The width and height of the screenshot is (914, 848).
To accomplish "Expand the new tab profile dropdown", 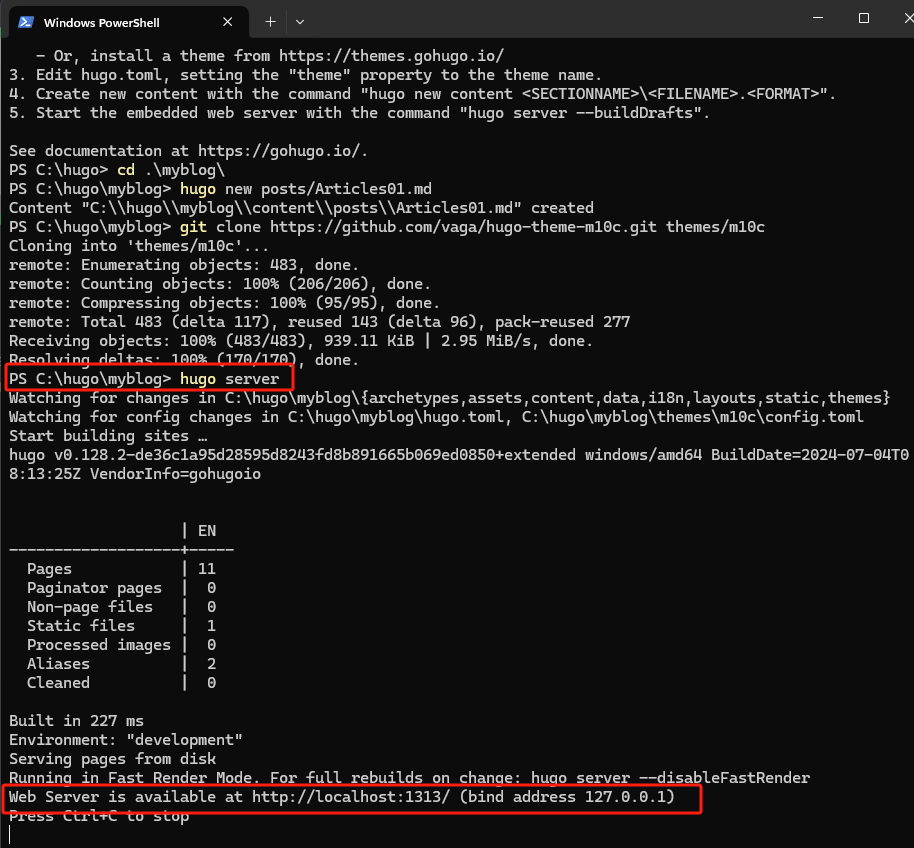I will click(x=300, y=22).
